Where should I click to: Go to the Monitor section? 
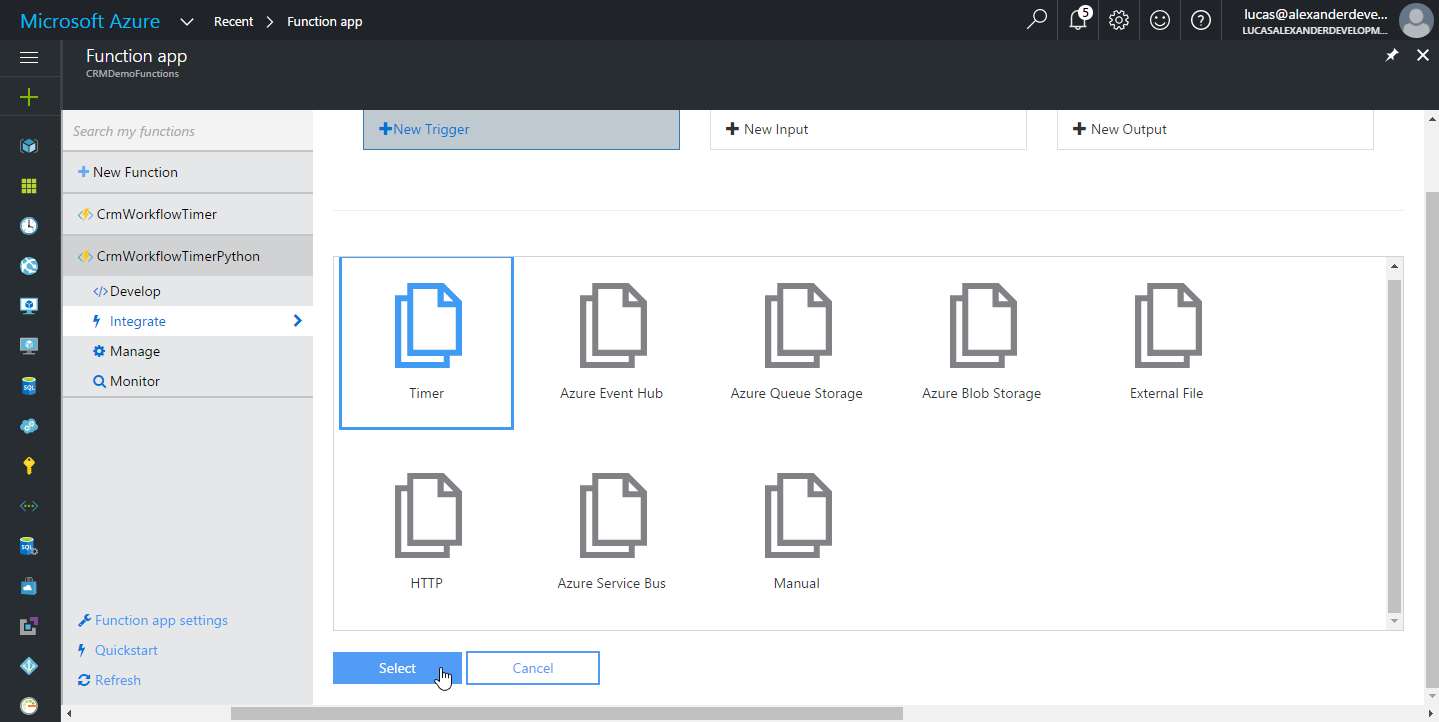point(134,381)
